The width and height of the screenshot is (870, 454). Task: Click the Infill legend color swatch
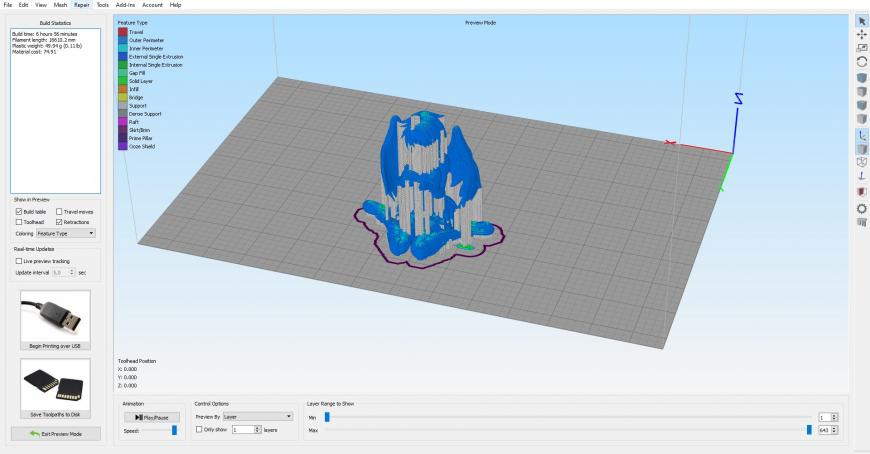click(123, 89)
